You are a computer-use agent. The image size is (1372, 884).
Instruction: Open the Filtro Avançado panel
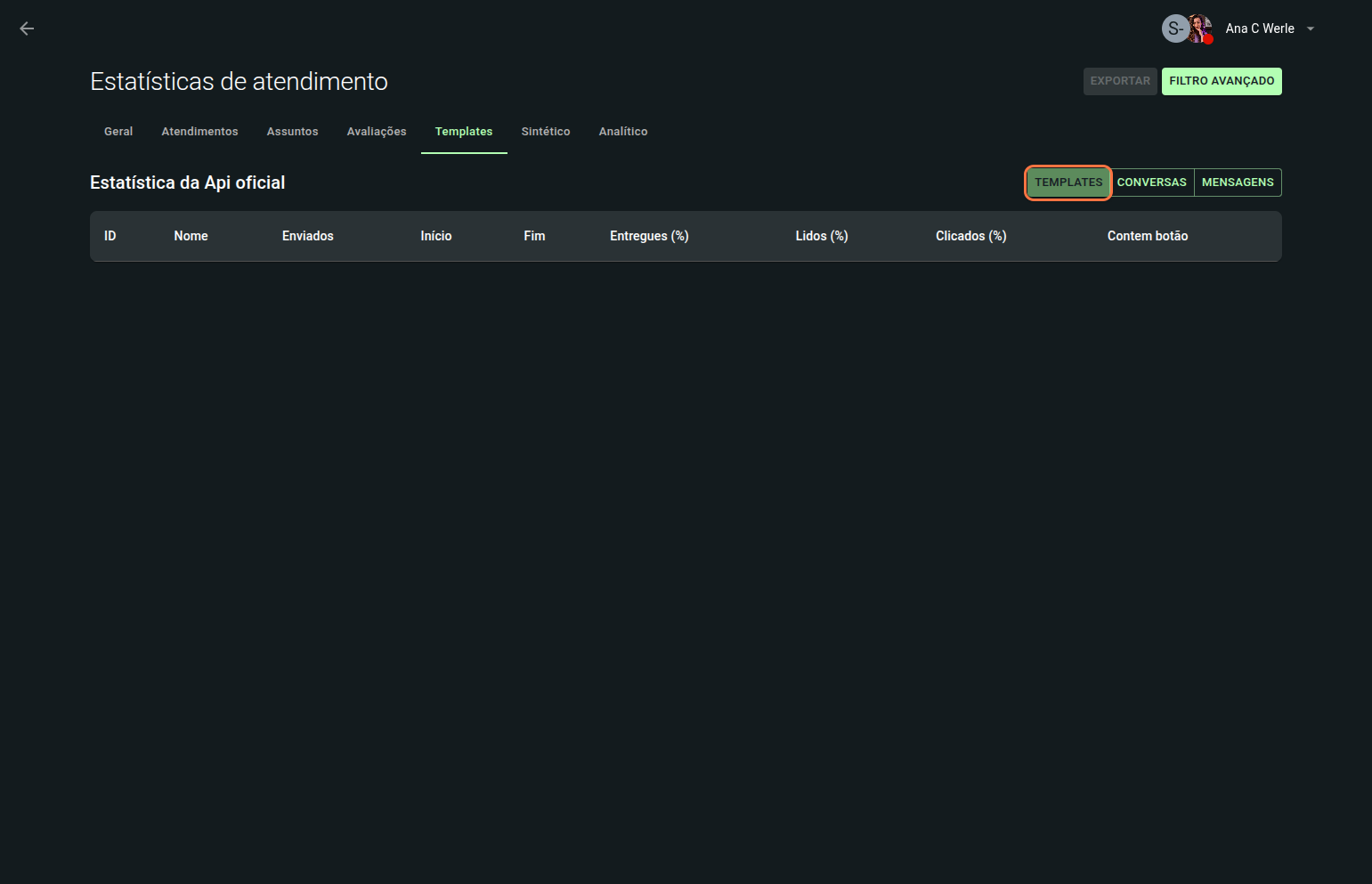coord(1221,81)
